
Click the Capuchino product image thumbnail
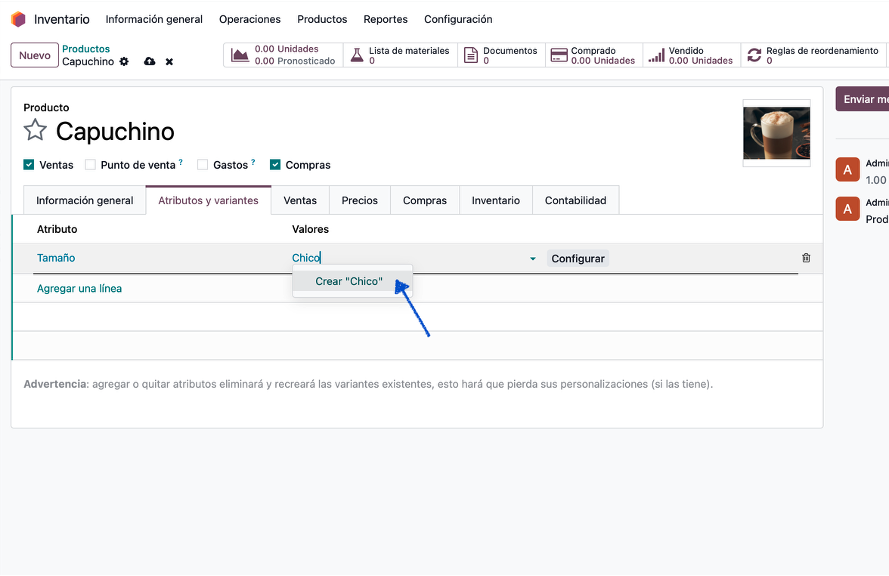coord(776,132)
